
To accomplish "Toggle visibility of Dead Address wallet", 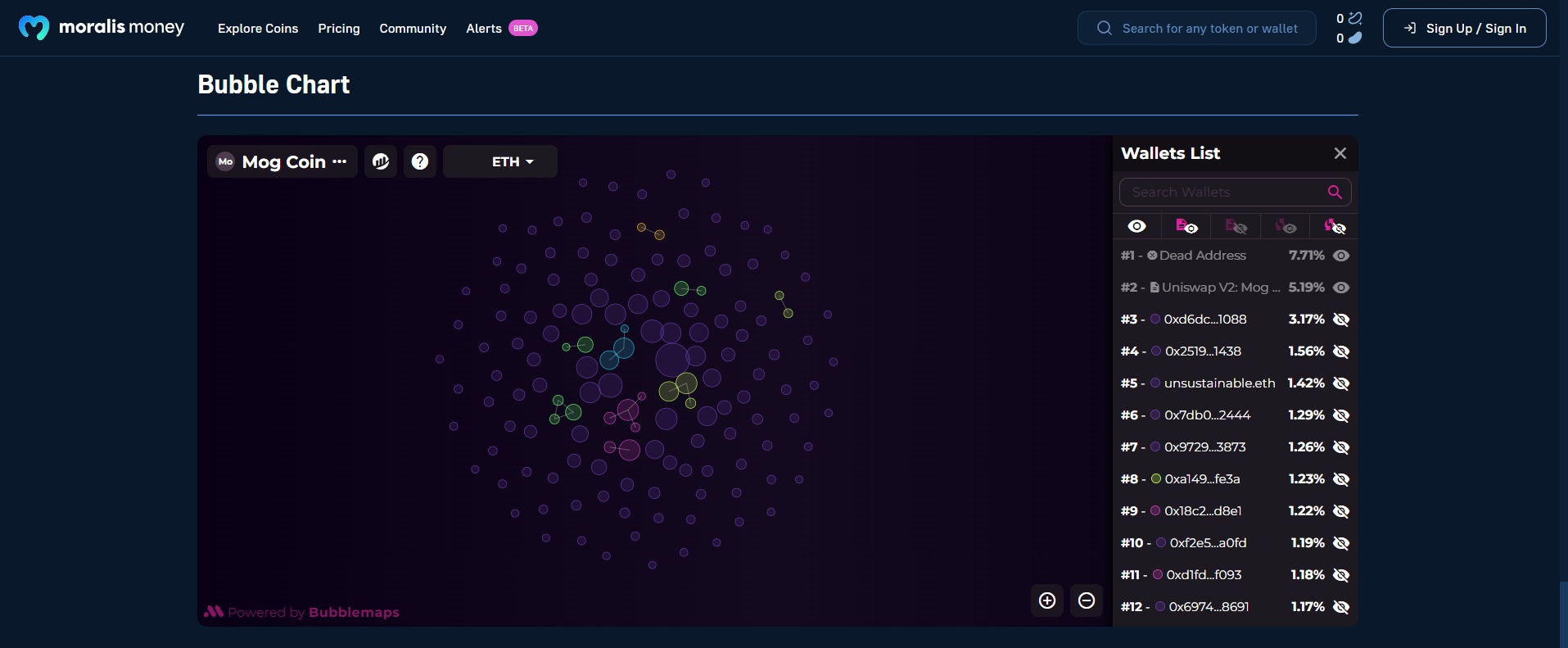I will (x=1341, y=256).
